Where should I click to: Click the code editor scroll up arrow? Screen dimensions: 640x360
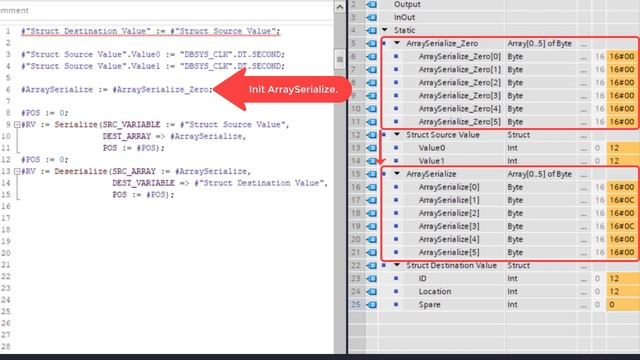(x=340, y=7)
